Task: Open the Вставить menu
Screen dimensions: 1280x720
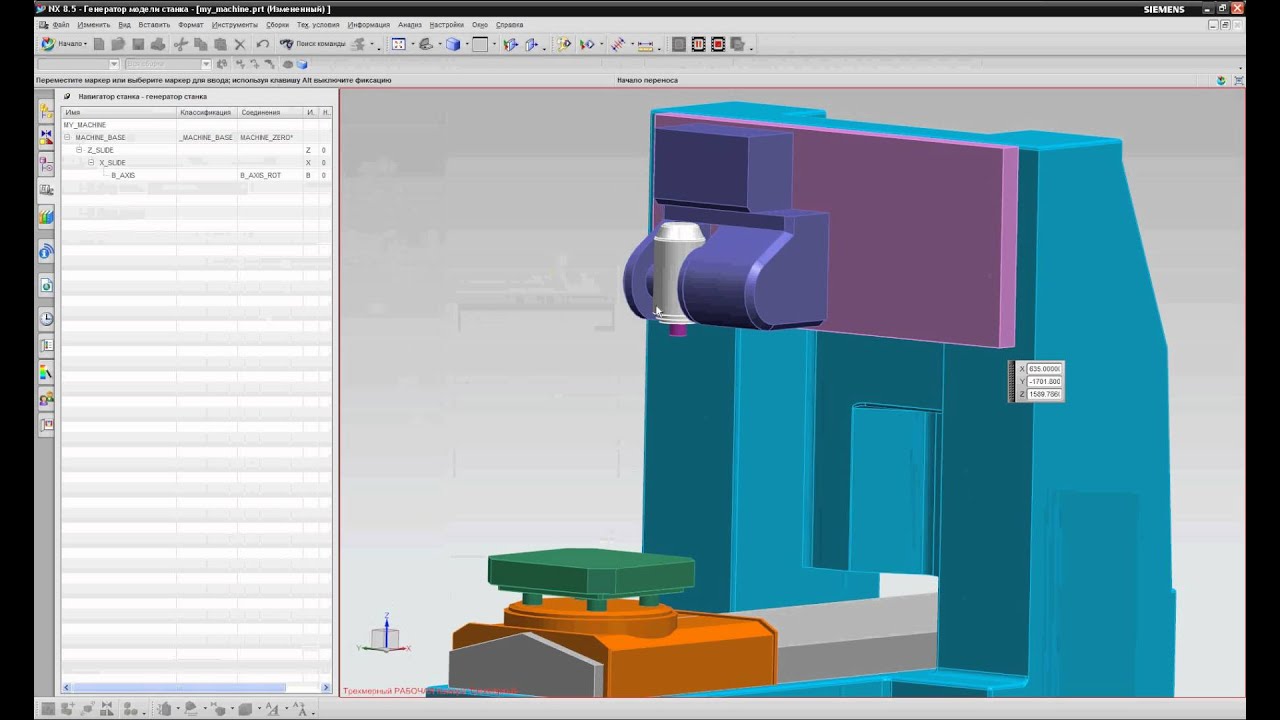Action: (154, 24)
